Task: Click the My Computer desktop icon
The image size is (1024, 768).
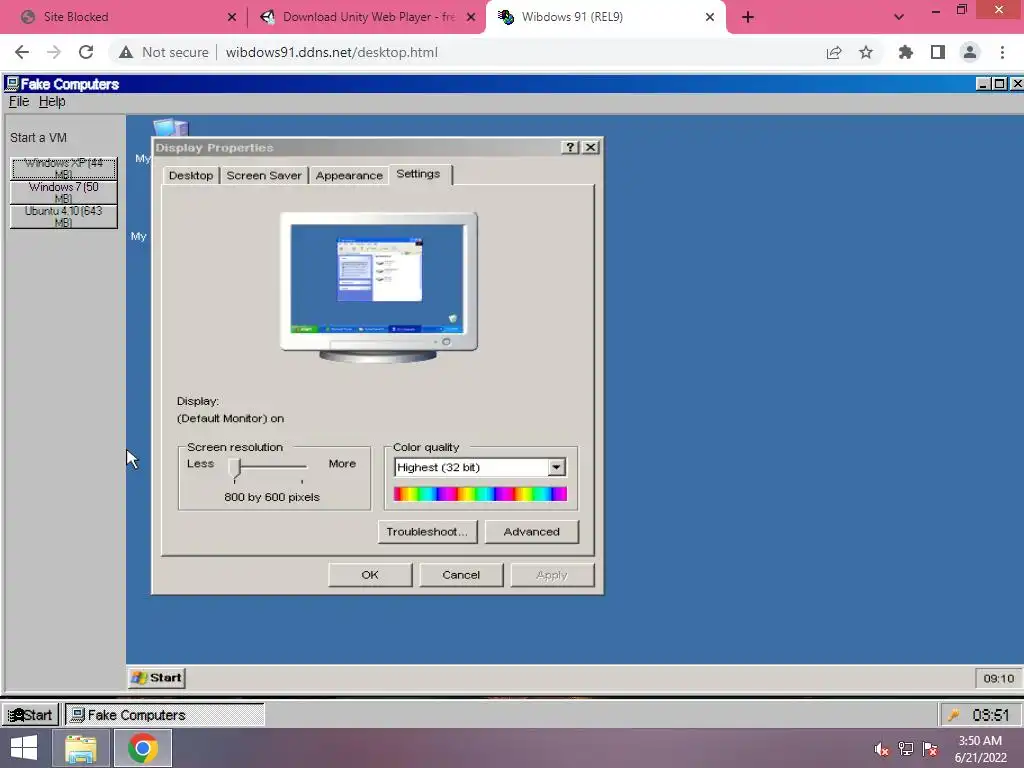Action: tap(170, 128)
